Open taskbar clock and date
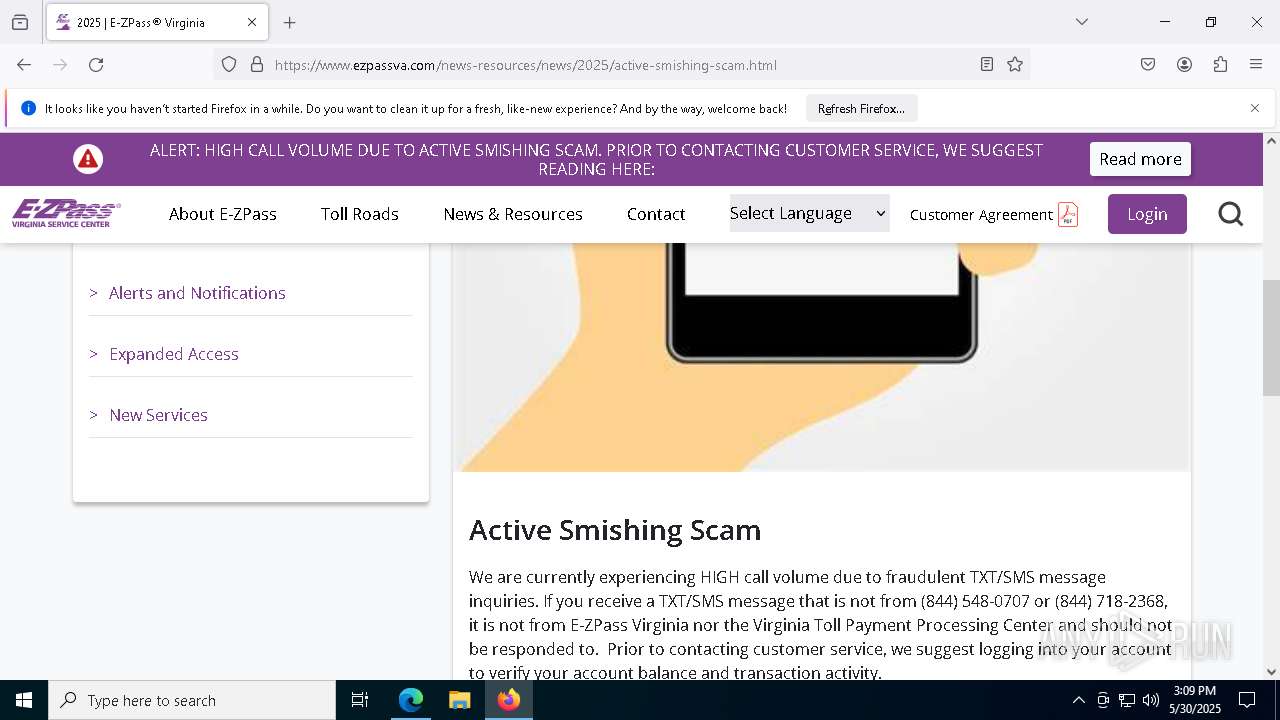Viewport: 1280px width, 720px height. point(1195,700)
